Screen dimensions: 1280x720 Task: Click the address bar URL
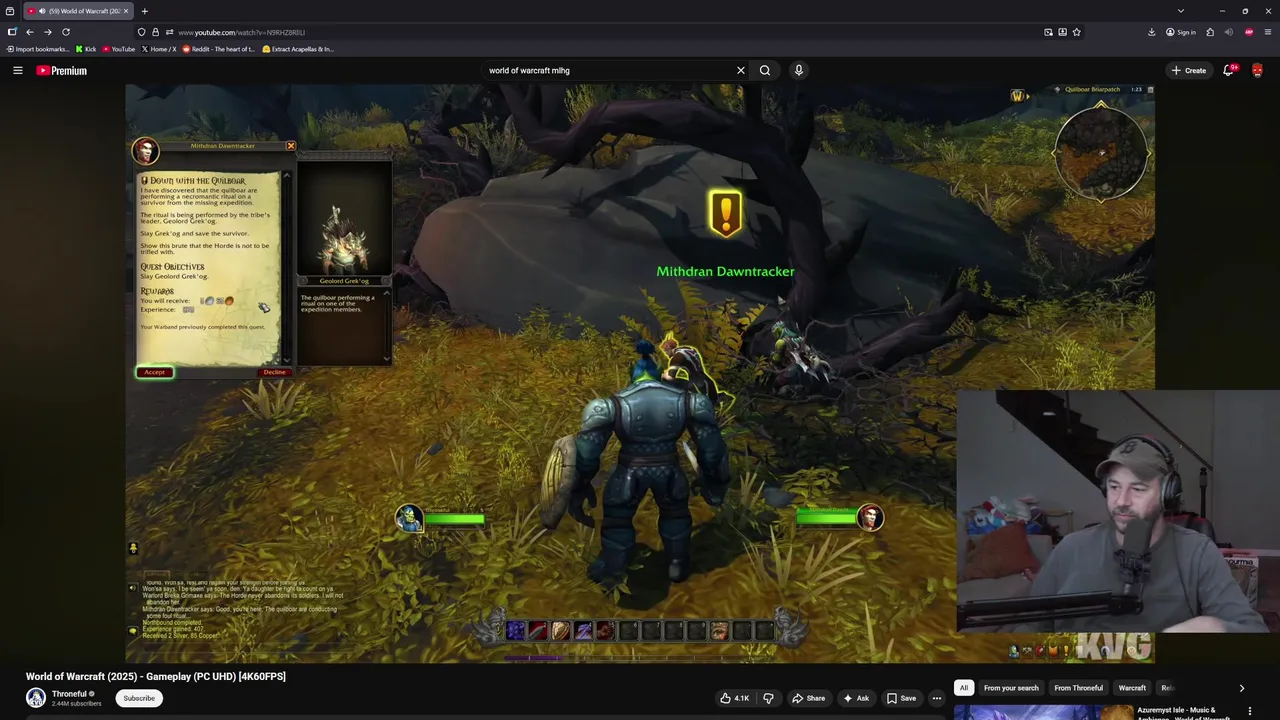(x=241, y=32)
